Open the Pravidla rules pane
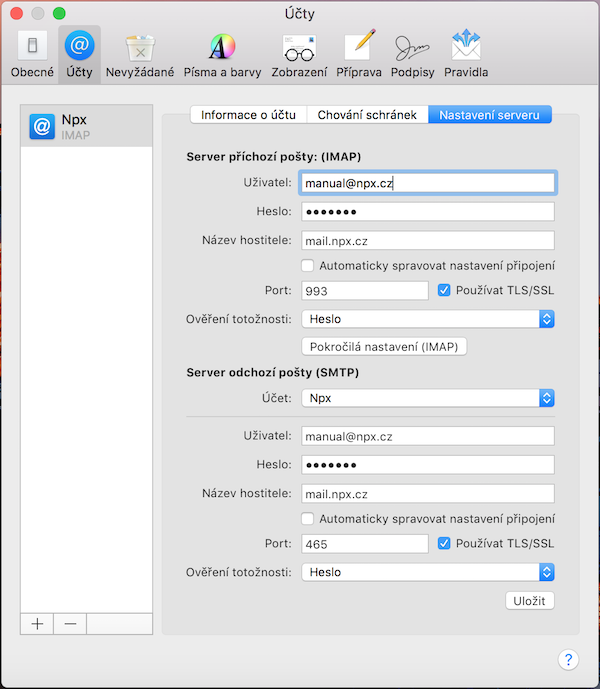Viewport: 600px width, 689px height. click(x=465, y=54)
